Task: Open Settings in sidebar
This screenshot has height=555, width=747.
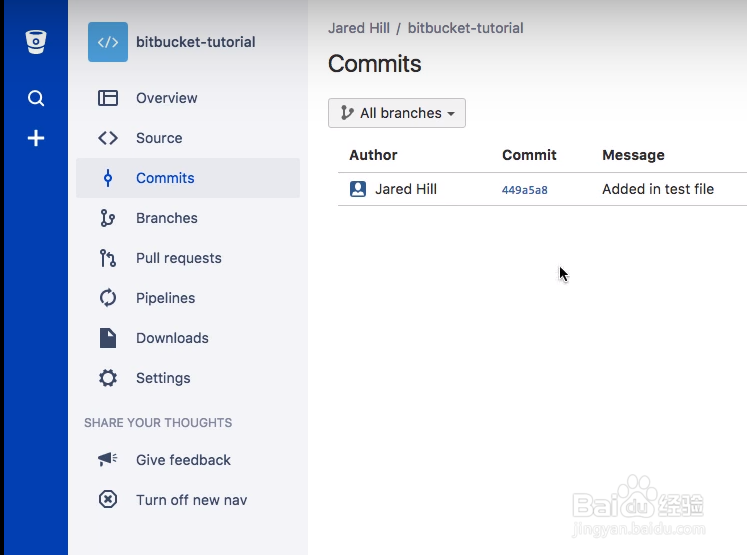Action: pos(188,378)
